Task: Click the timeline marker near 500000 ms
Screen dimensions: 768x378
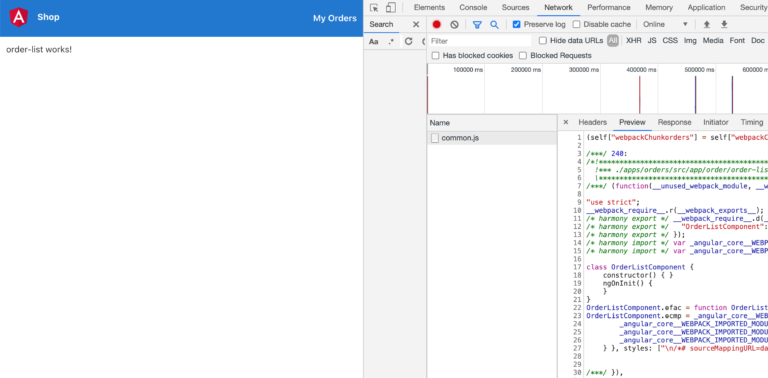Action: 696,95
